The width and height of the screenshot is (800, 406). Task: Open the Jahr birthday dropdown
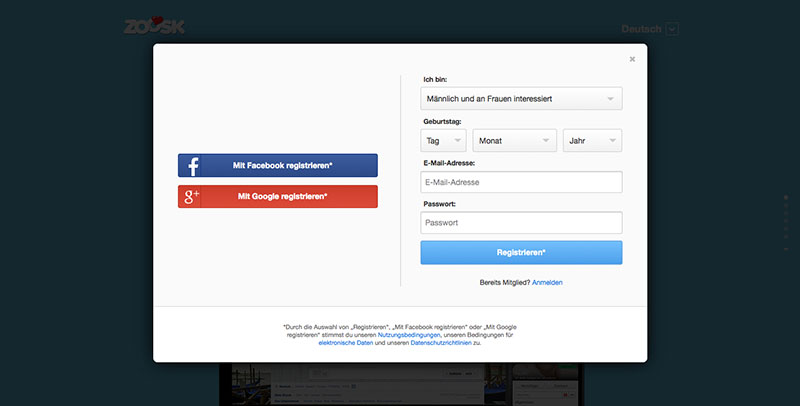tap(592, 141)
